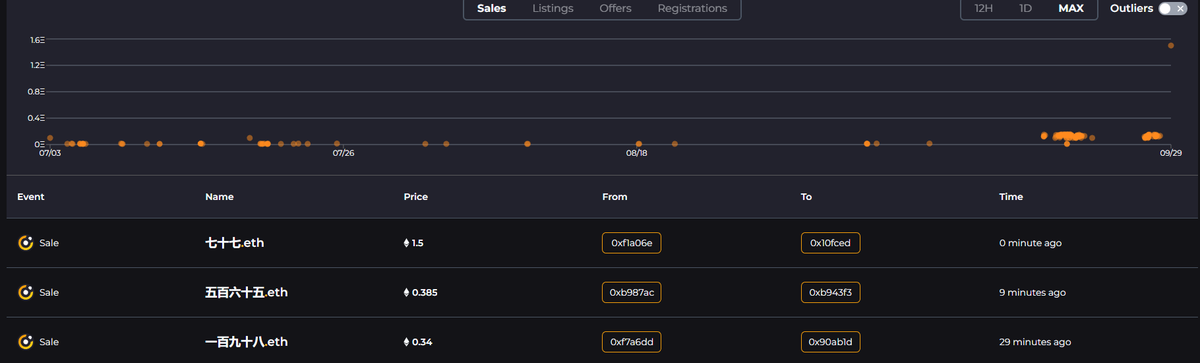Click Ethereum icon next to price 0.385
Image resolution: width=1200 pixels, height=363 pixels.
[406, 292]
